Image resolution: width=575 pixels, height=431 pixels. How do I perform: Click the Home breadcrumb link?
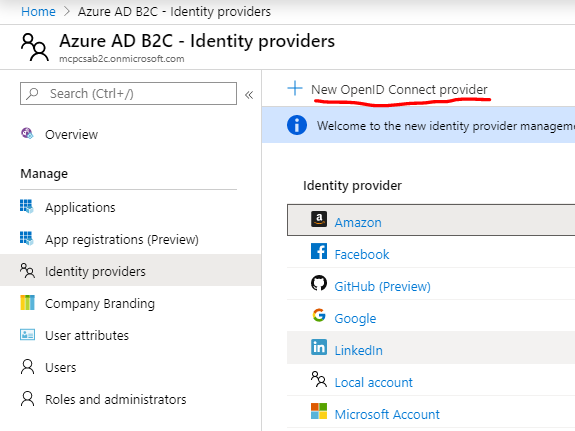pyautogui.click(x=38, y=12)
